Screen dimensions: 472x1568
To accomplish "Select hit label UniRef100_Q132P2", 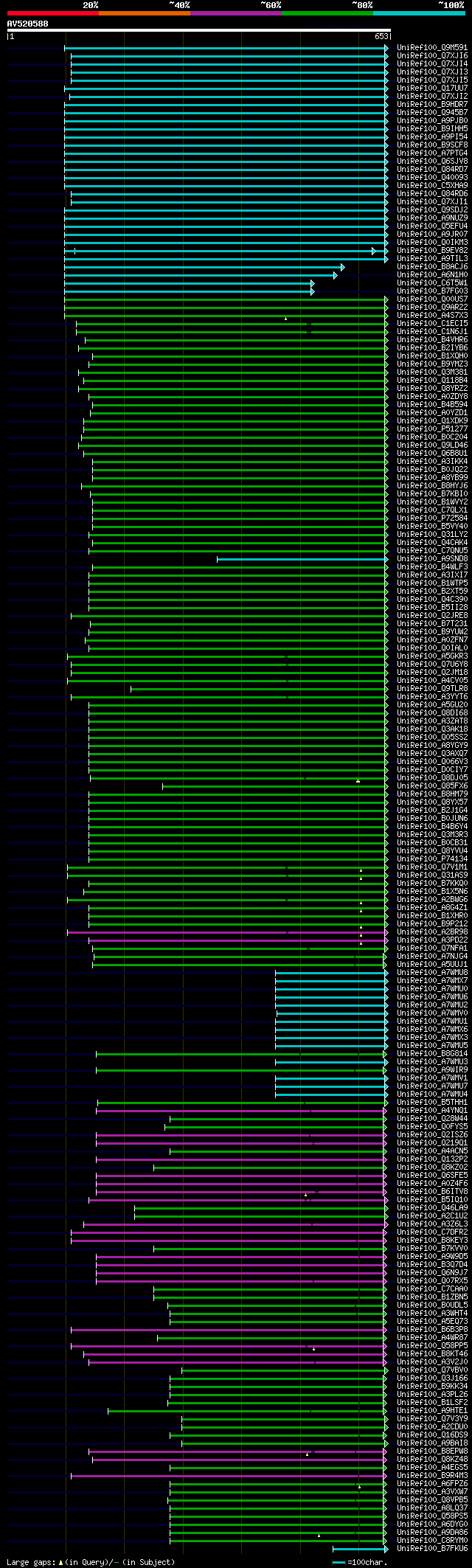I will [432, 1159].
